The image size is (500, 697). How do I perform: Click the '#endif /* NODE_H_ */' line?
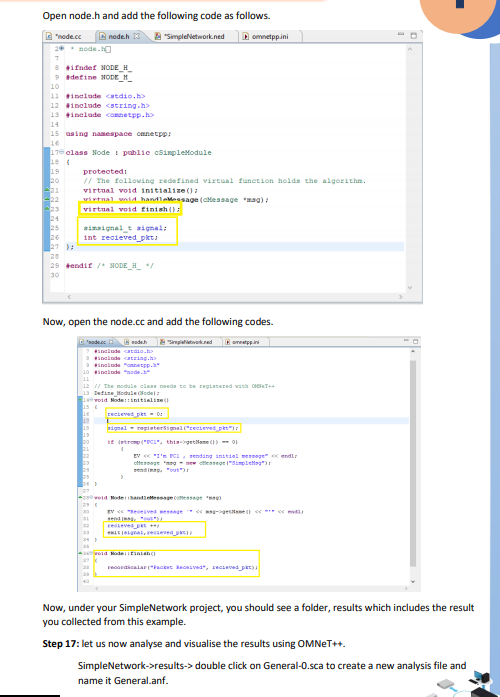pos(110,265)
